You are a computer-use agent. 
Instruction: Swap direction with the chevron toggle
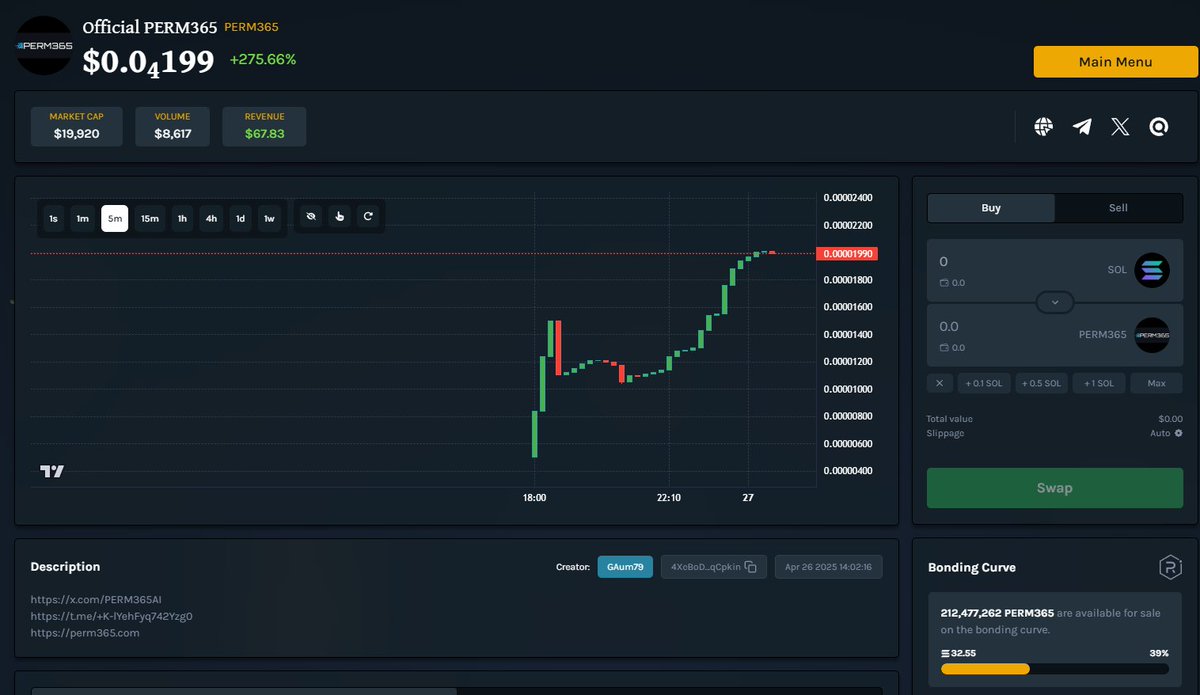click(1055, 301)
